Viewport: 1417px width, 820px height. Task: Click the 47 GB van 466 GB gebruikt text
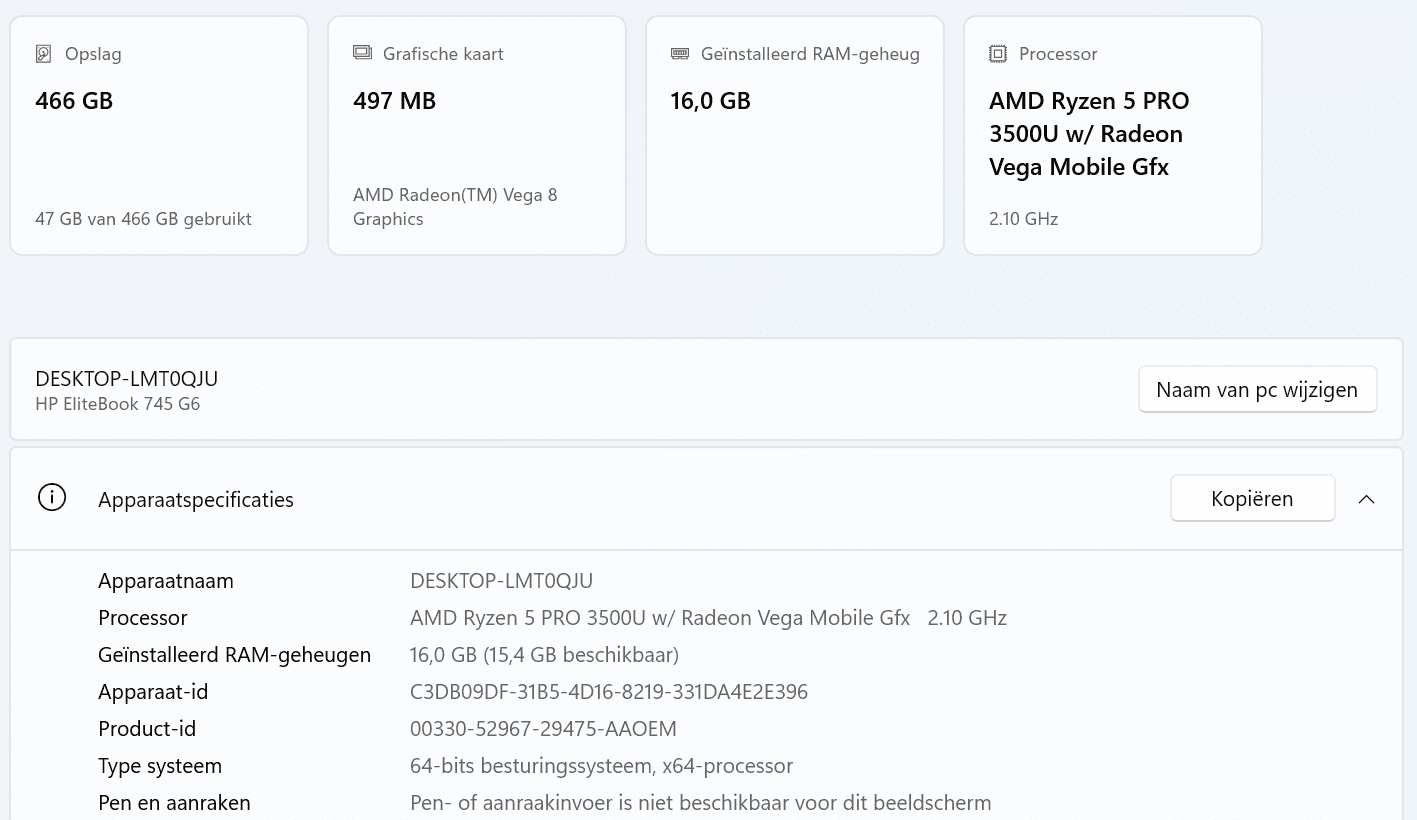[143, 219]
